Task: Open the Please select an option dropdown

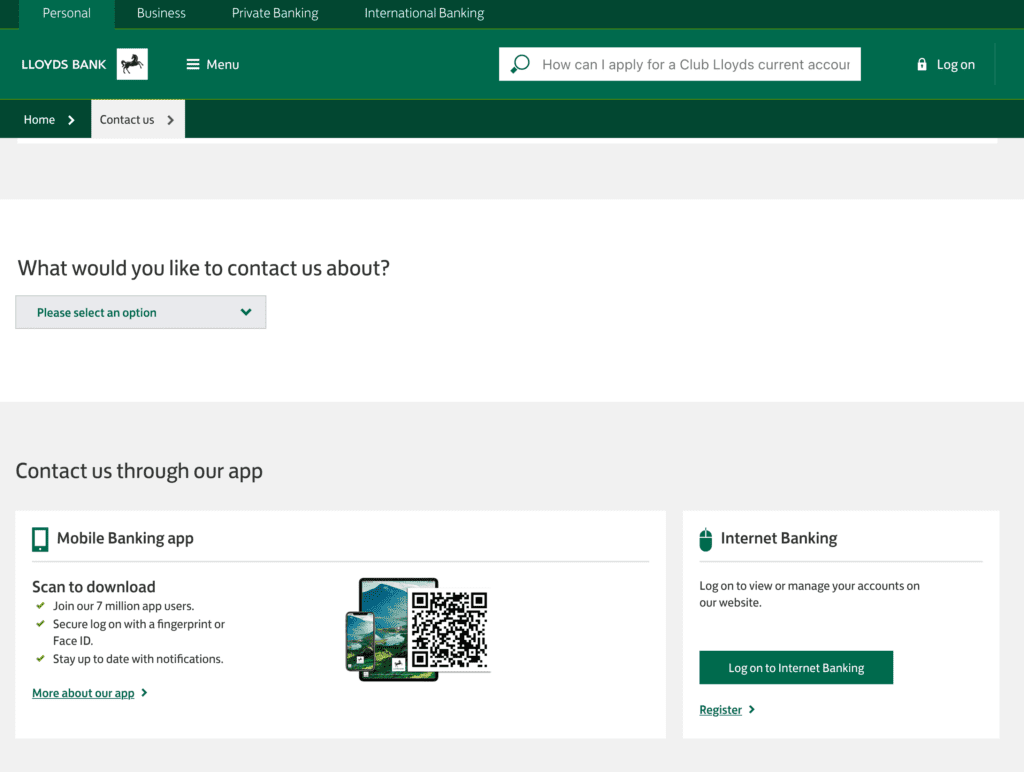Action: 140,312
